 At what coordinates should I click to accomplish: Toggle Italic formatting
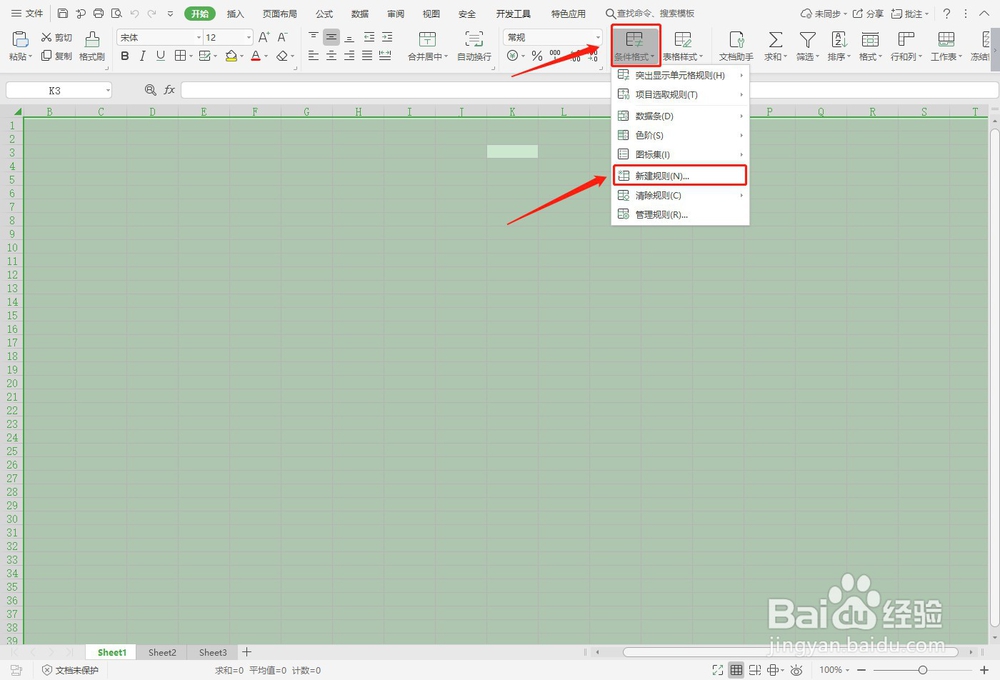[143, 56]
